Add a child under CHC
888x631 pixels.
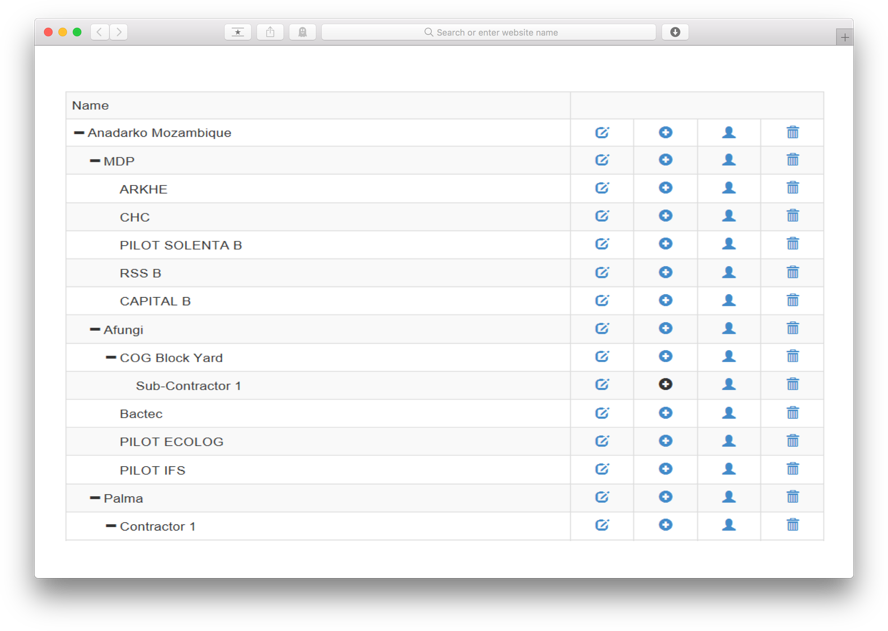665,216
